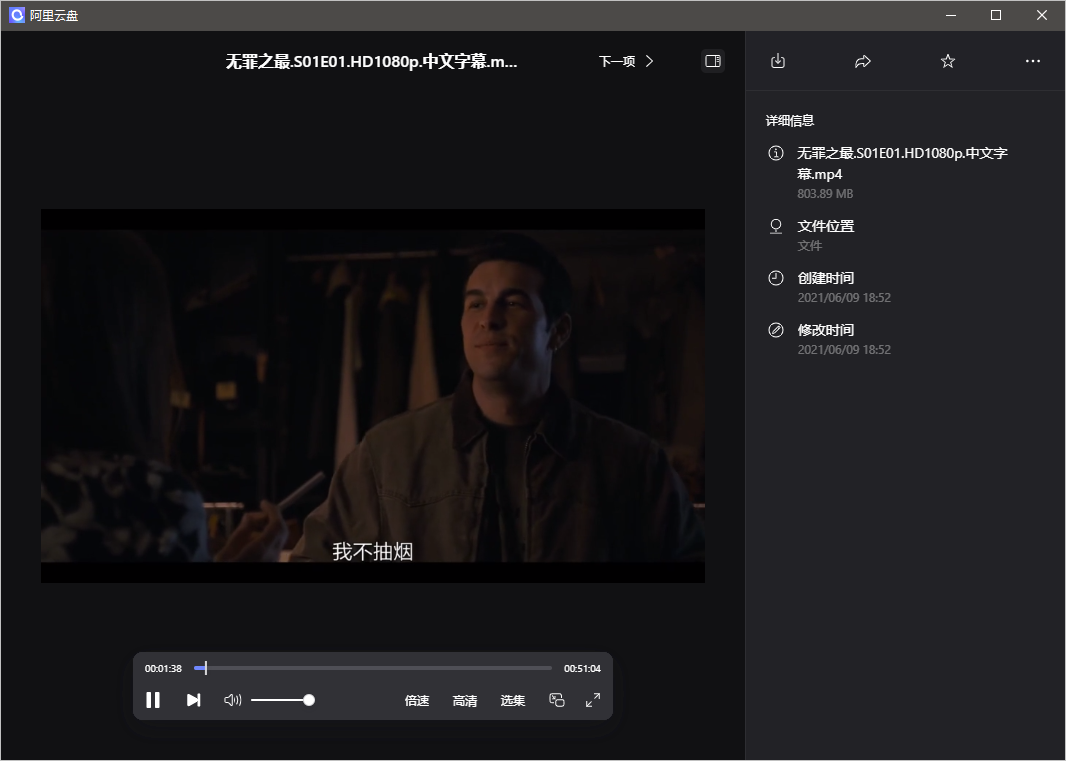The width and height of the screenshot is (1066, 761).
Task: Enable picture-in-picture mini window
Action: tap(557, 700)
